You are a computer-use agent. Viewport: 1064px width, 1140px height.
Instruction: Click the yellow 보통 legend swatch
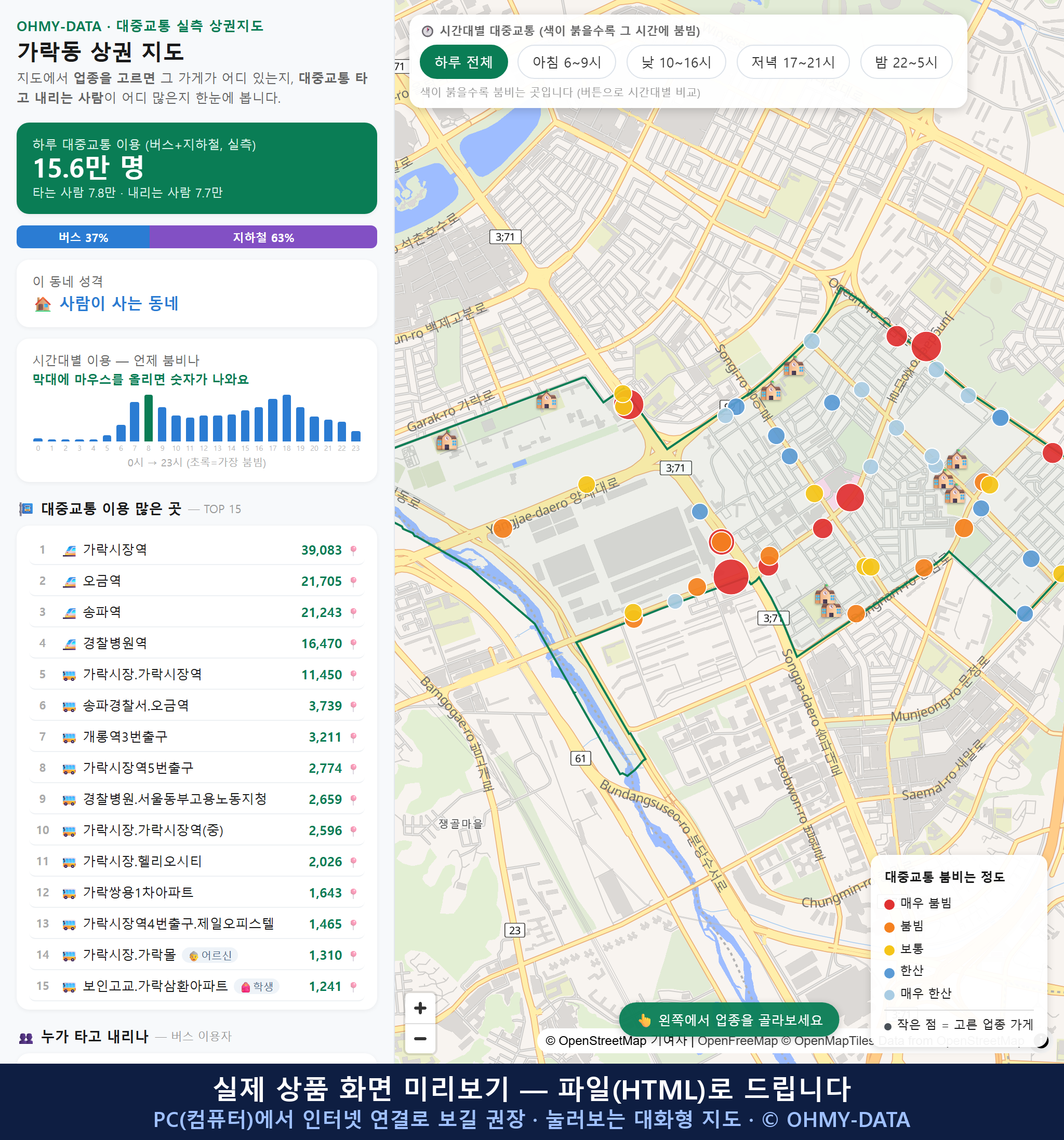pos(889,950)
